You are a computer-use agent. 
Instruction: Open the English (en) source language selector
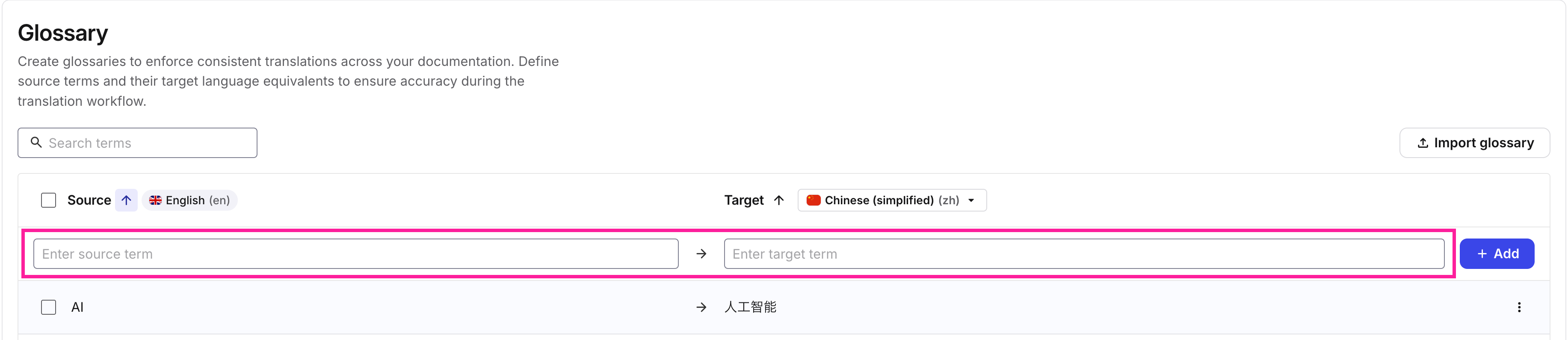[x=189, y=200]
